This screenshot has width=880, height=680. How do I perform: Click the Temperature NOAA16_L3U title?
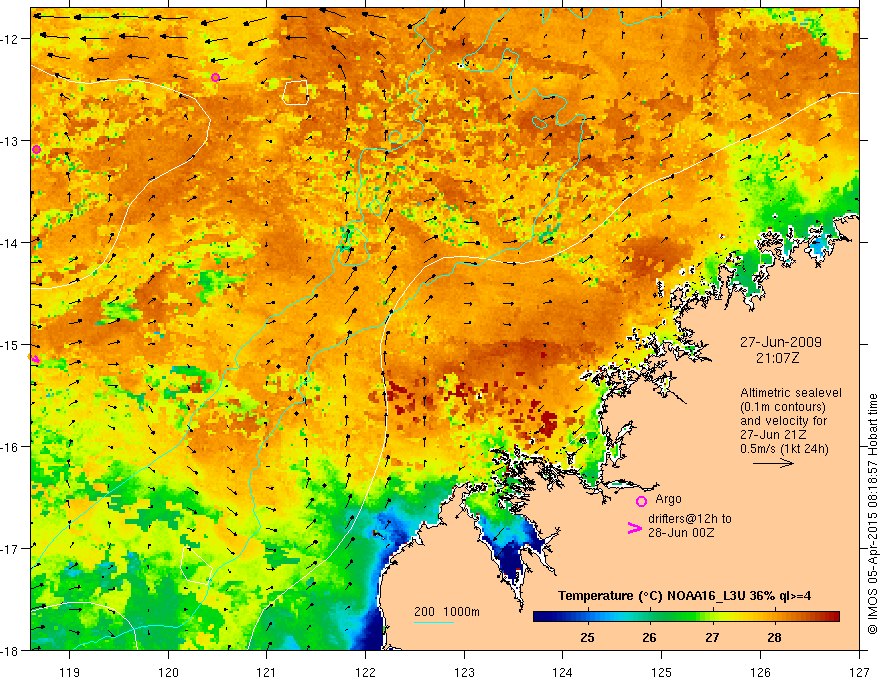click(684, 596)
